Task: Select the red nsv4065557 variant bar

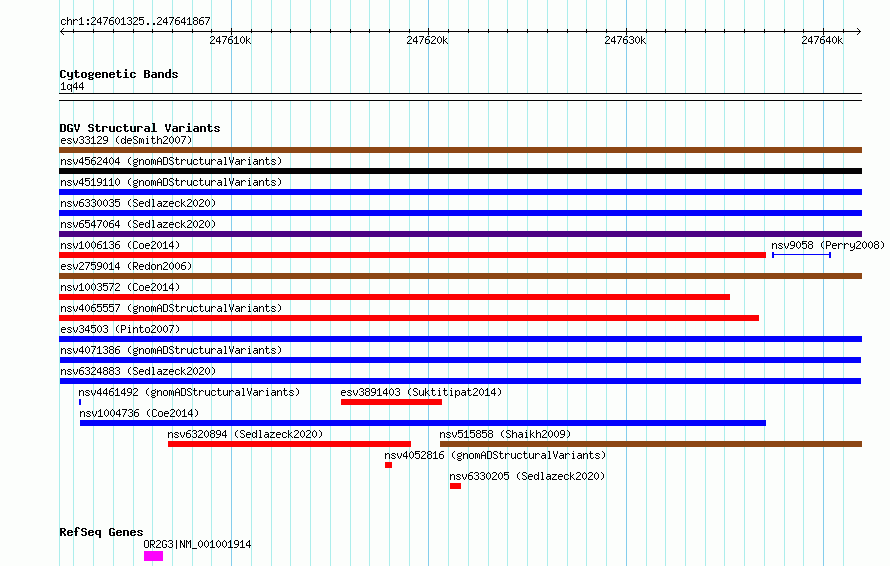Action: click(409, 318)
